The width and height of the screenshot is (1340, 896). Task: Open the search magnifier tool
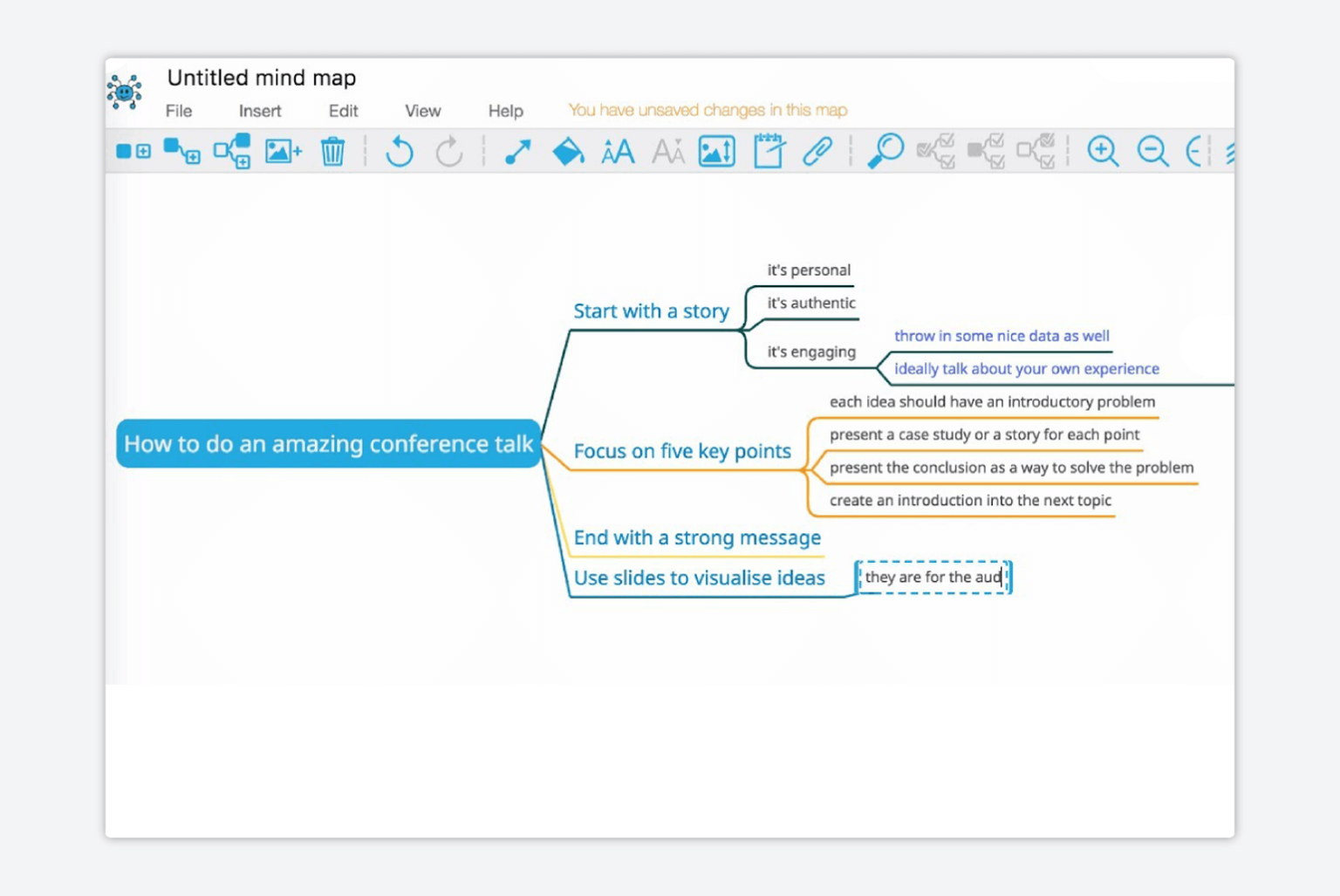tap(885, 151)
